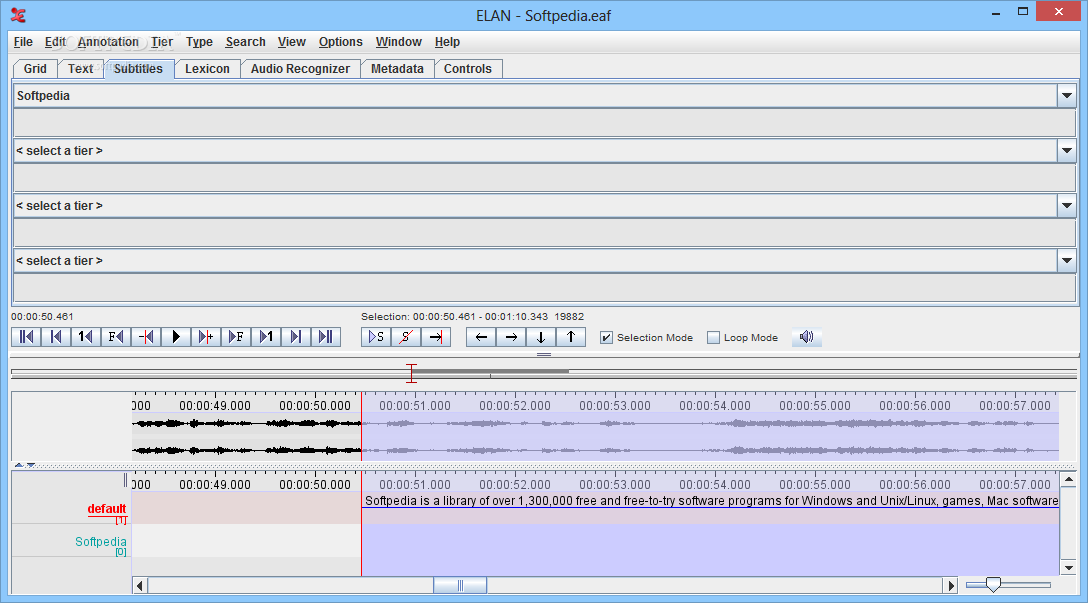
Task: Click the horizontal scrollbar thumb
Action: [460, 586]
